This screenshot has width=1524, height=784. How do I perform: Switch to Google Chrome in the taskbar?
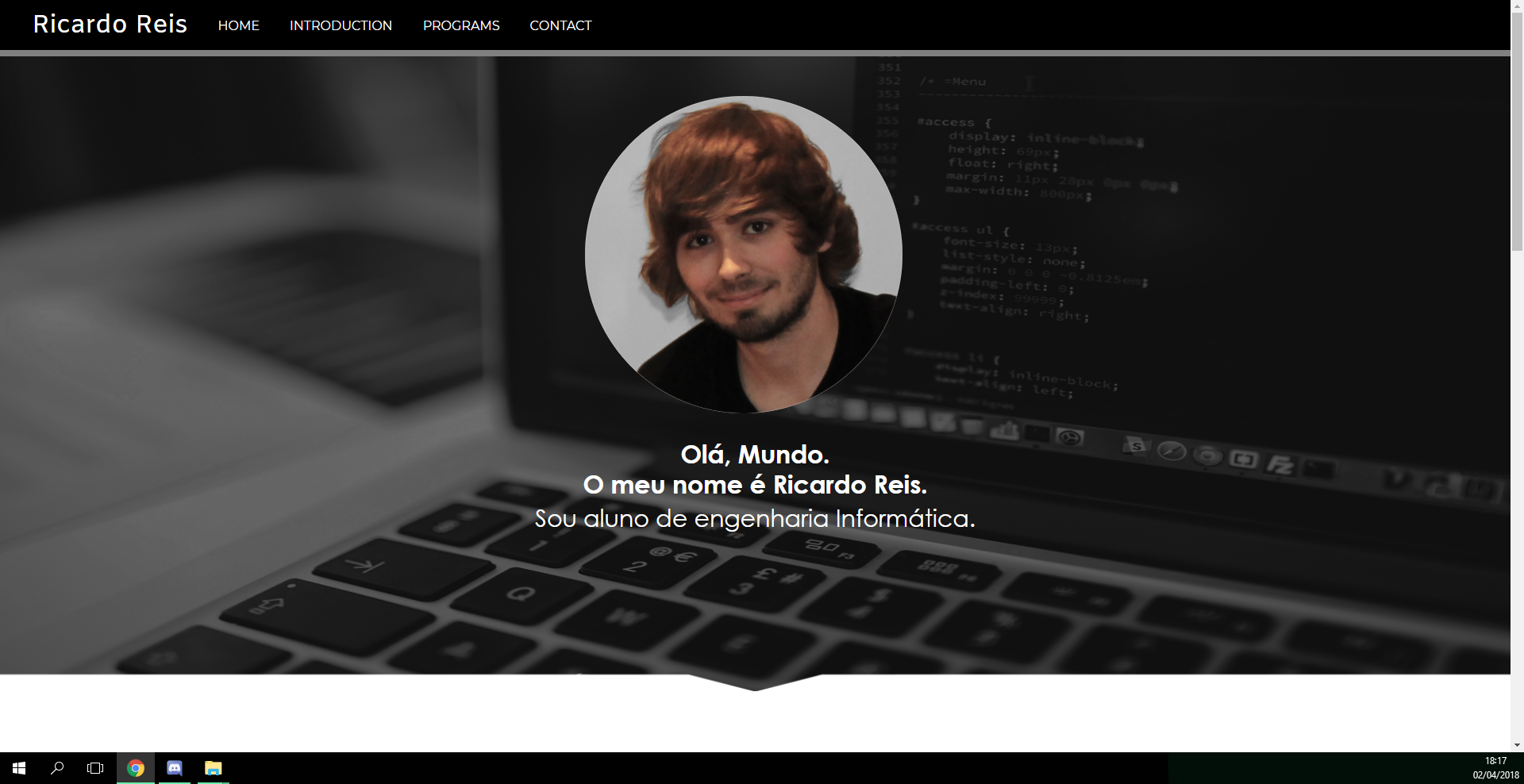coord(136,768)
